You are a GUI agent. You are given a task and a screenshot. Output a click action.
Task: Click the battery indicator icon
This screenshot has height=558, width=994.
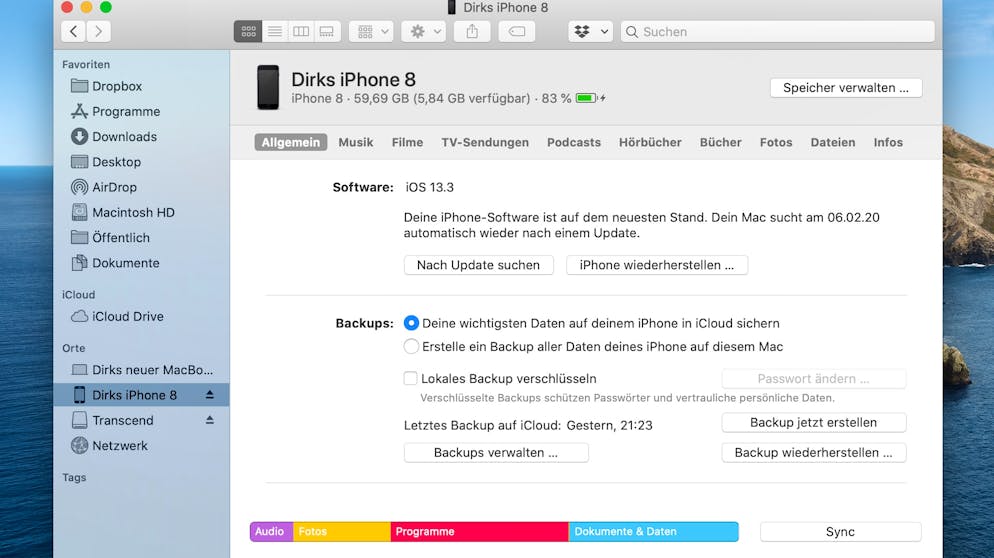[586, 98]
